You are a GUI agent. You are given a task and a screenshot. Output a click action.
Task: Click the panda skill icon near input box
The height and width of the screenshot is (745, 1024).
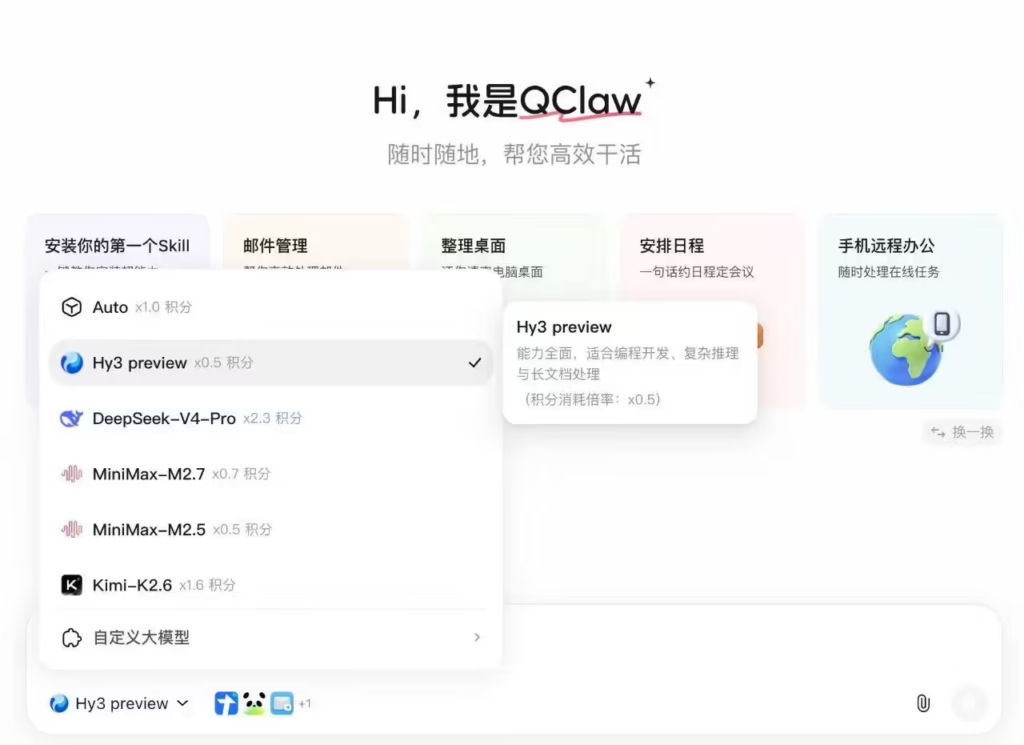[x=253, y=703]
